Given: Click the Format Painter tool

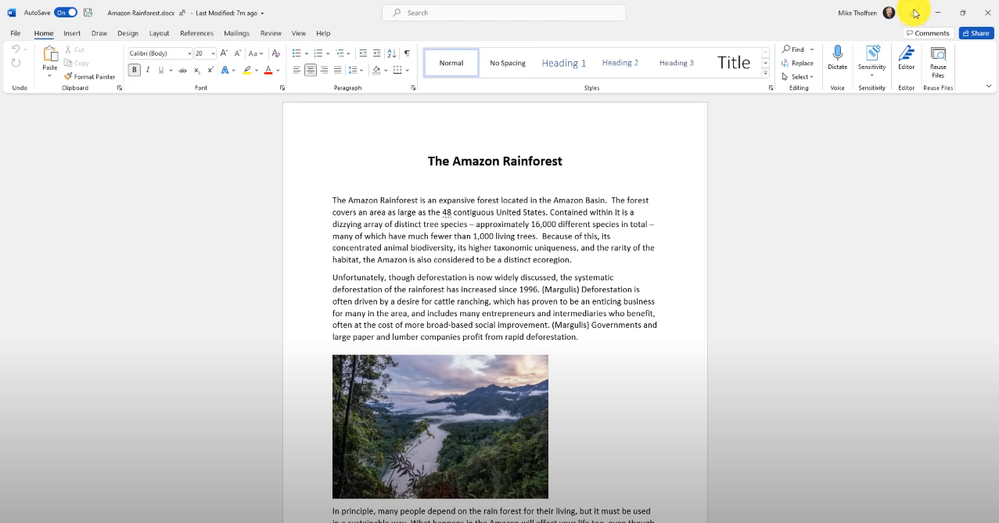Looking at the screenshot, I should [x=89, y=76].
